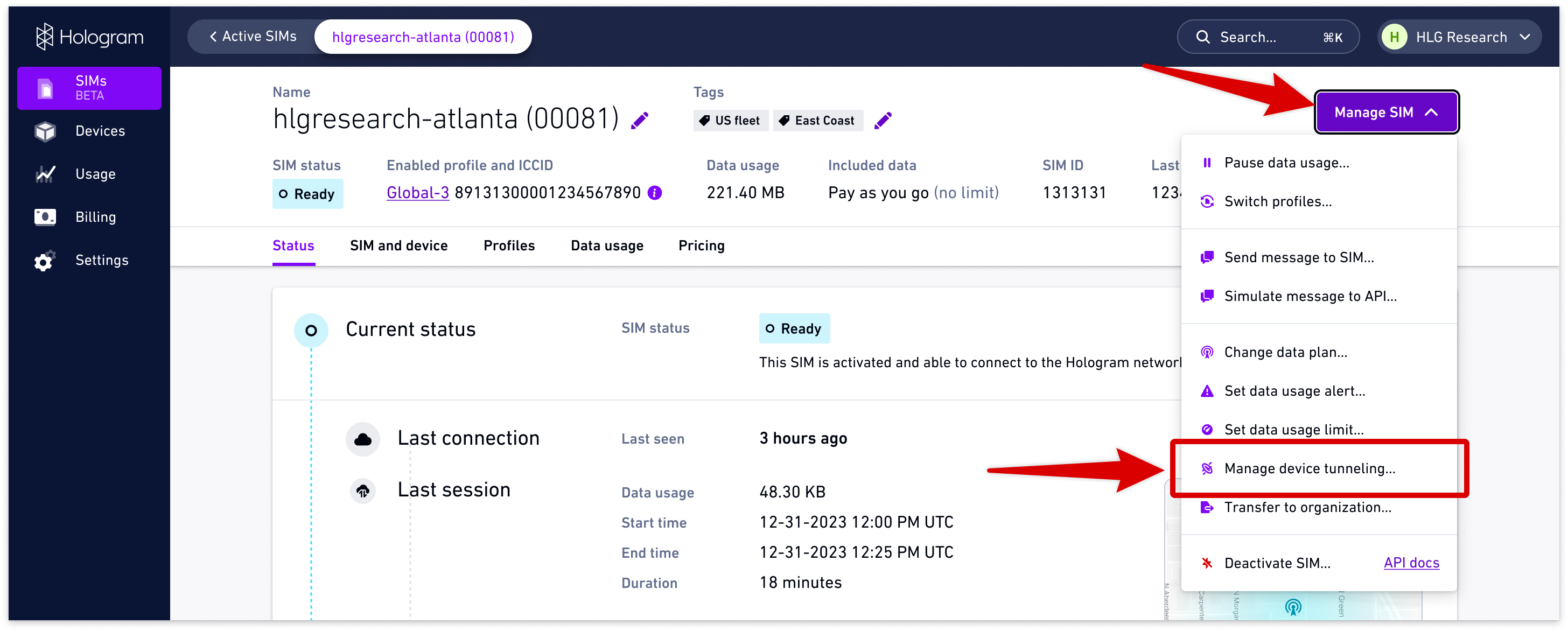Switch to SIM and device tab
Image resolution: width=1568 pixels, height=631 pixels.
[398, 246]
